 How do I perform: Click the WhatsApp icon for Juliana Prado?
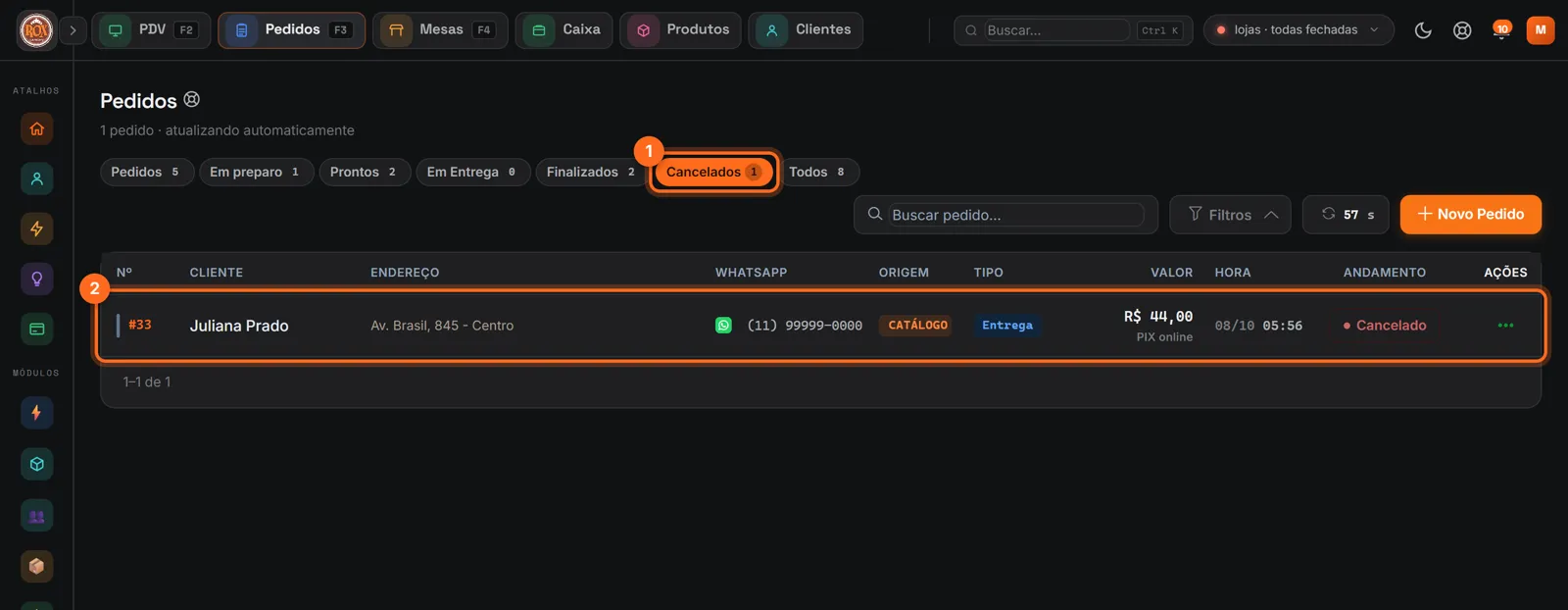tap(723, 326)
